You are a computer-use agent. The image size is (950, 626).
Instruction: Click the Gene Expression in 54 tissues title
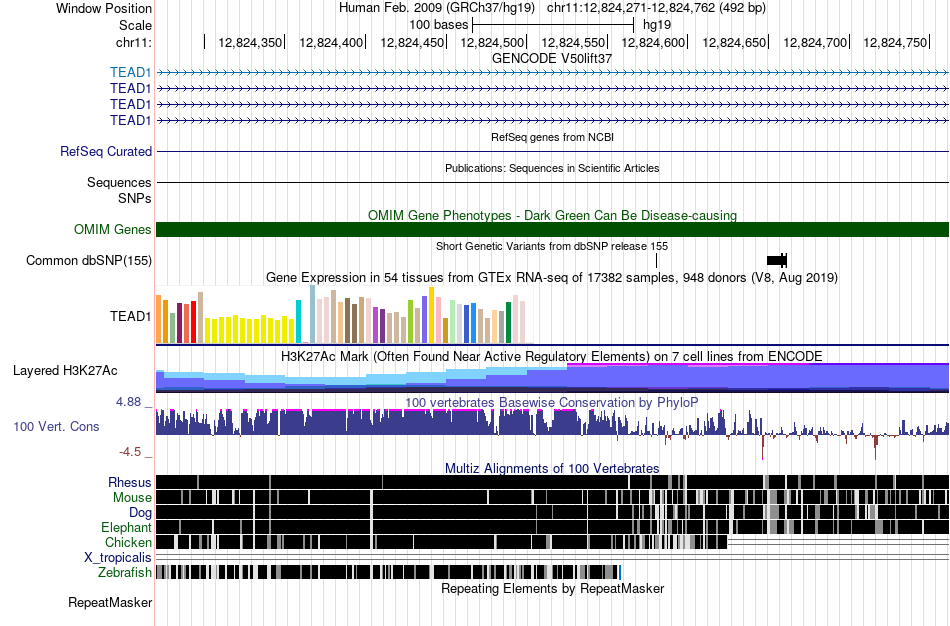(552, 278)
